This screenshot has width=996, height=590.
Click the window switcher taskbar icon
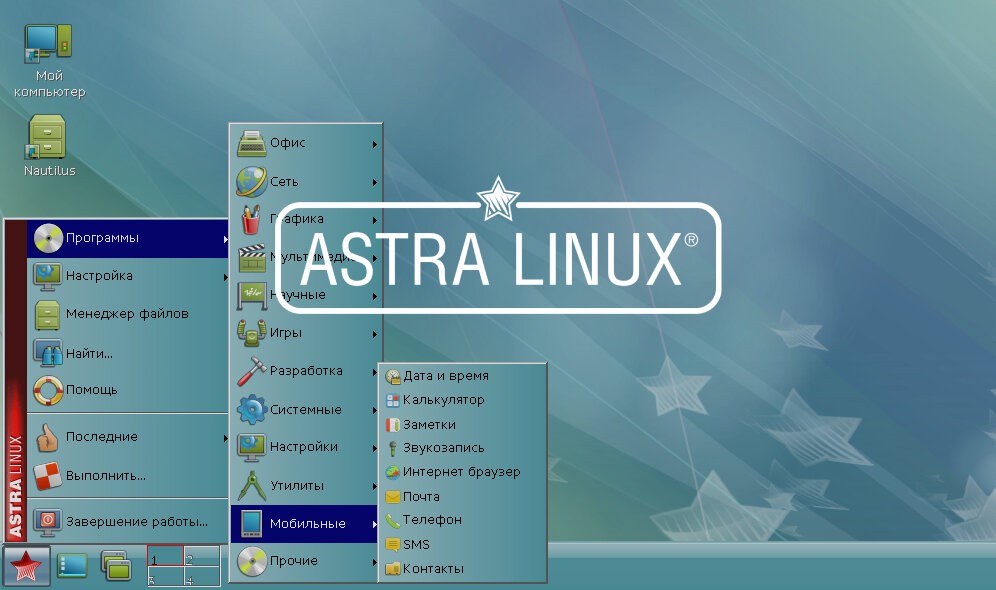(x=116, y=567)
